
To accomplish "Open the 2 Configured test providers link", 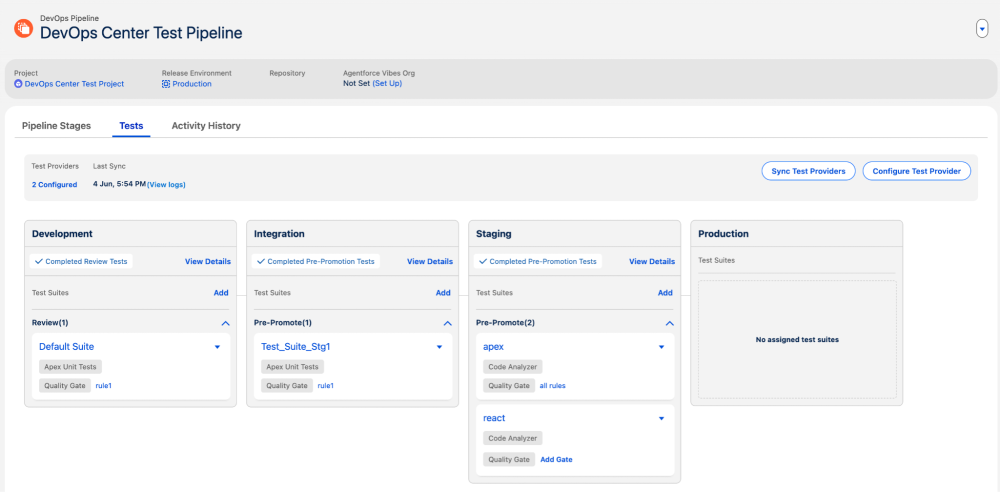I will coord(54,184).
